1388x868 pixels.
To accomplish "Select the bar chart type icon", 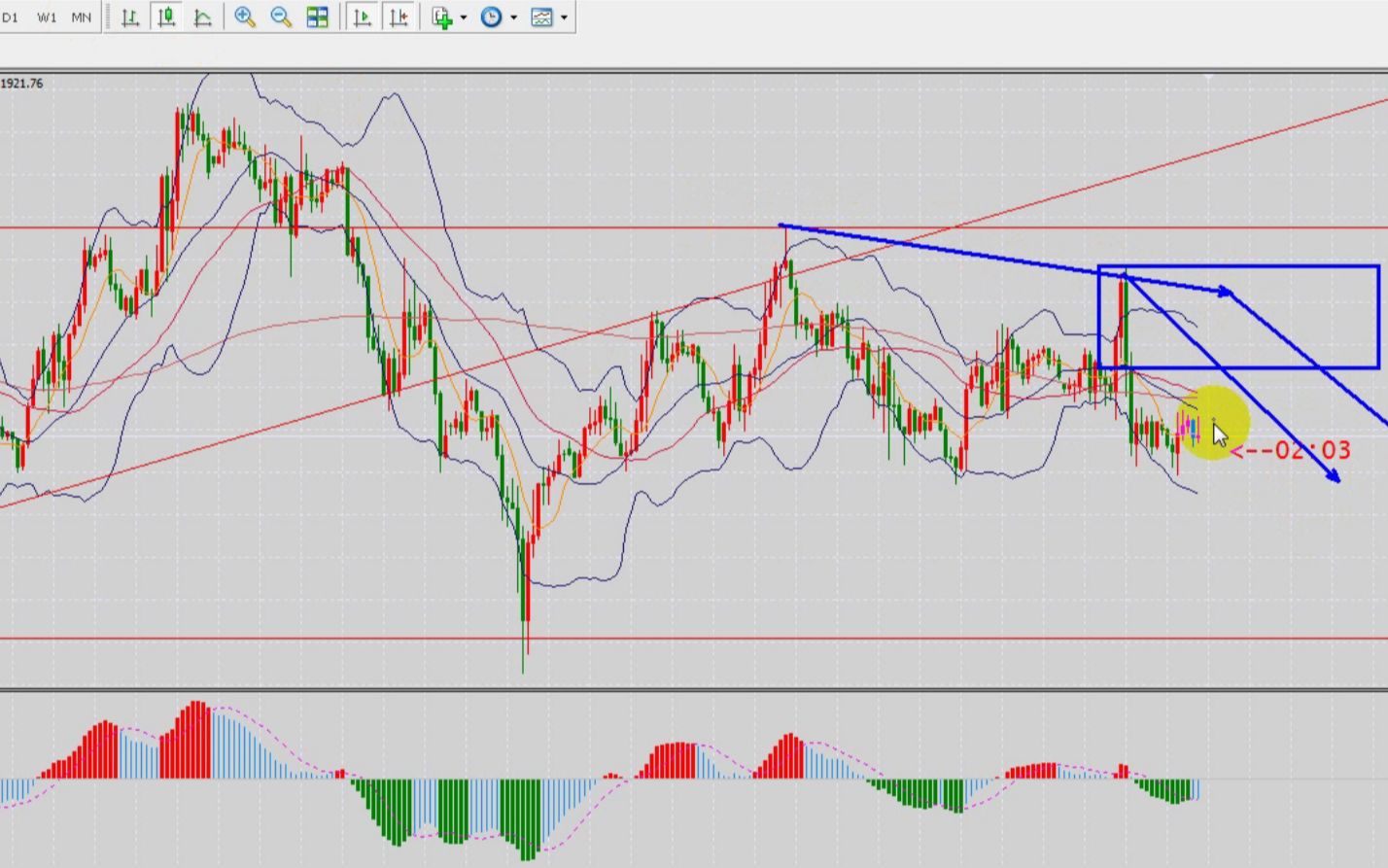I will (130, 17).
